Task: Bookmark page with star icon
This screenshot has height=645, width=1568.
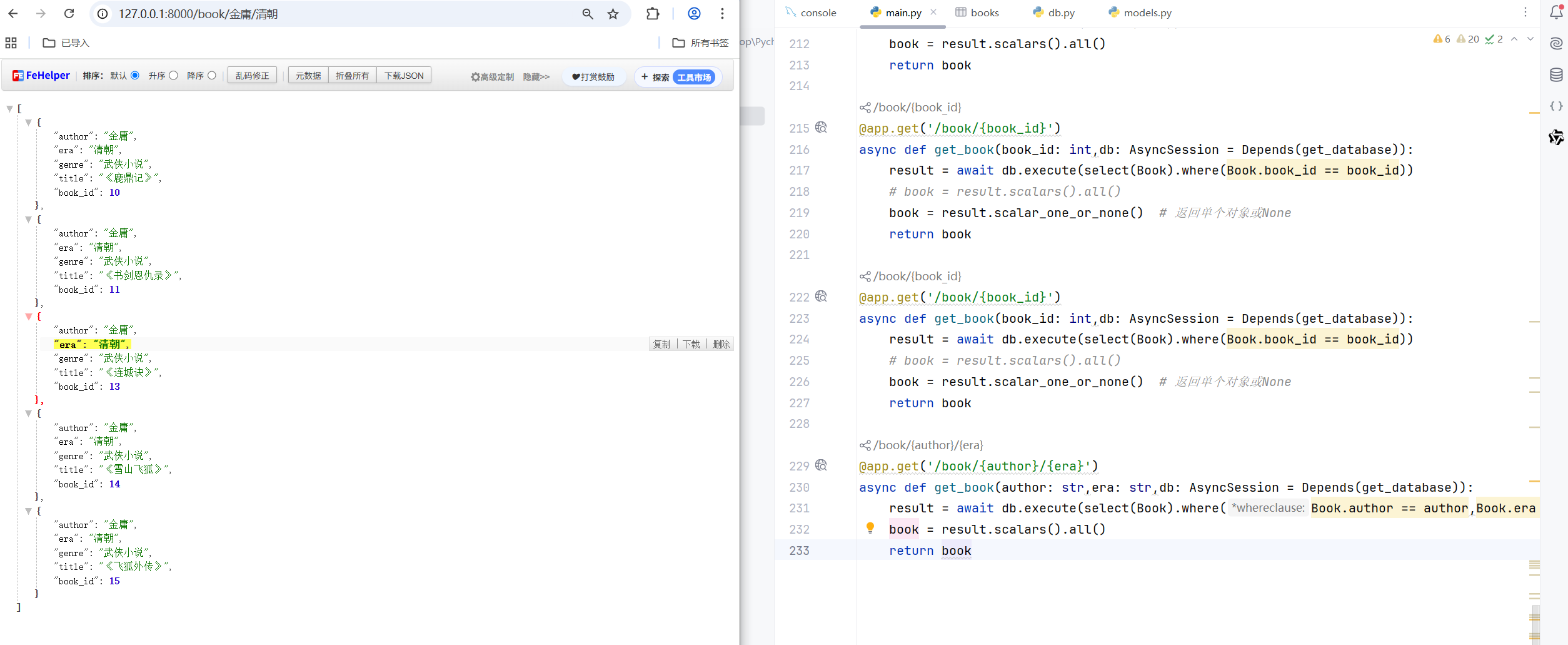Action: point(613,14)
